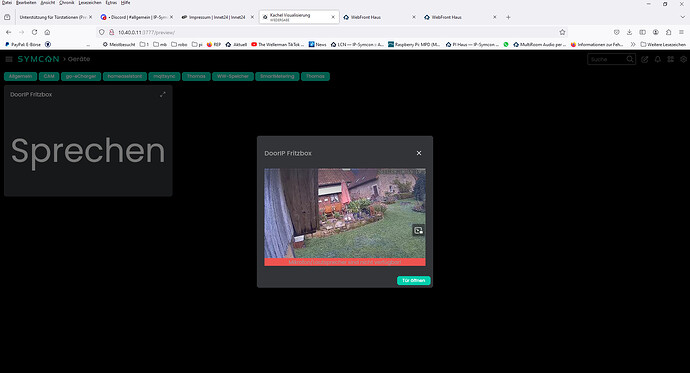Open the Symcon hamburger menu
Viewport: 690px width, 373px height.
(x=9, y=59)
